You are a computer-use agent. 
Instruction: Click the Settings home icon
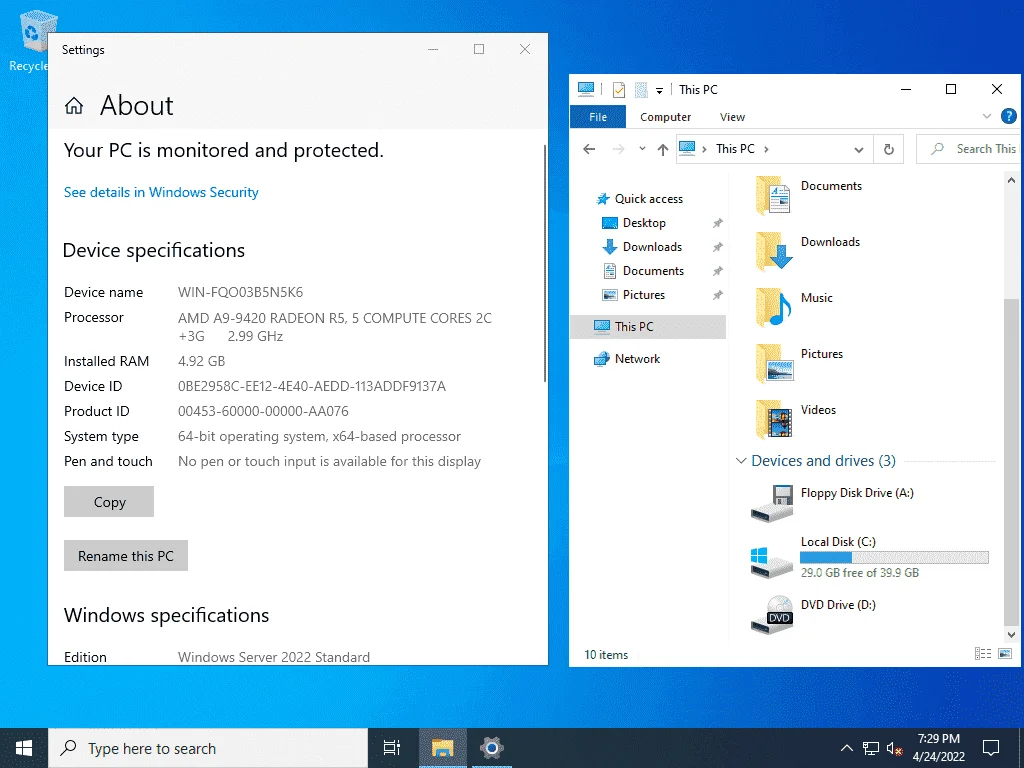click(74, 106)
